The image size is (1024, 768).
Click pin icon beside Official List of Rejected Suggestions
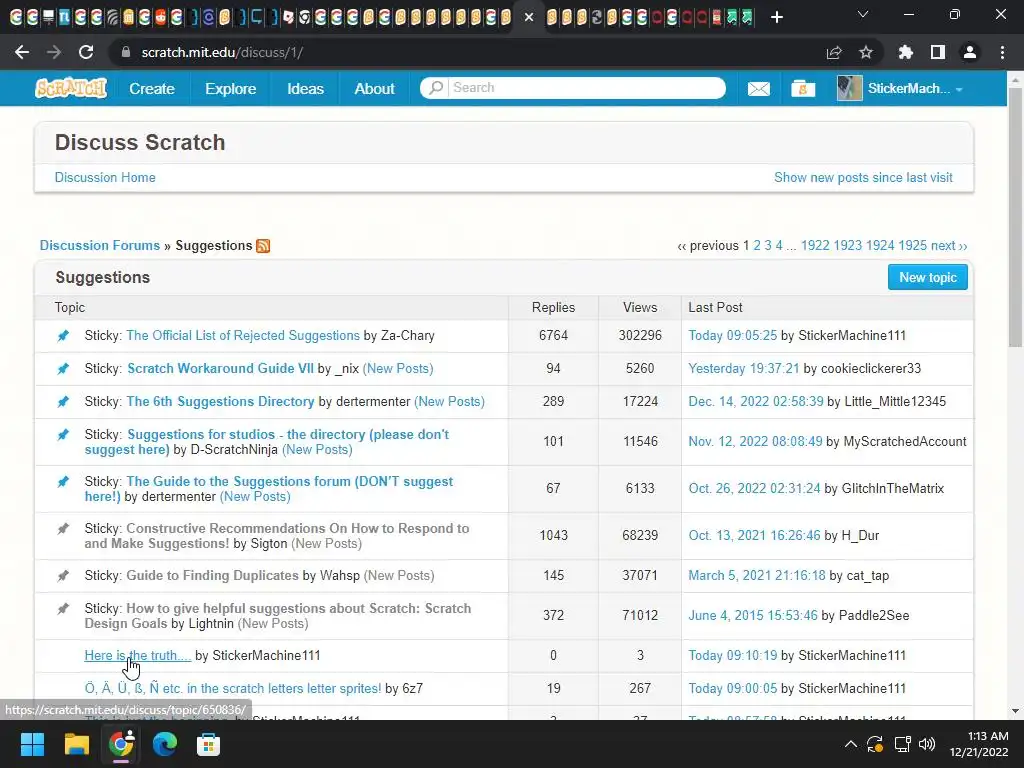click(63, 336)
